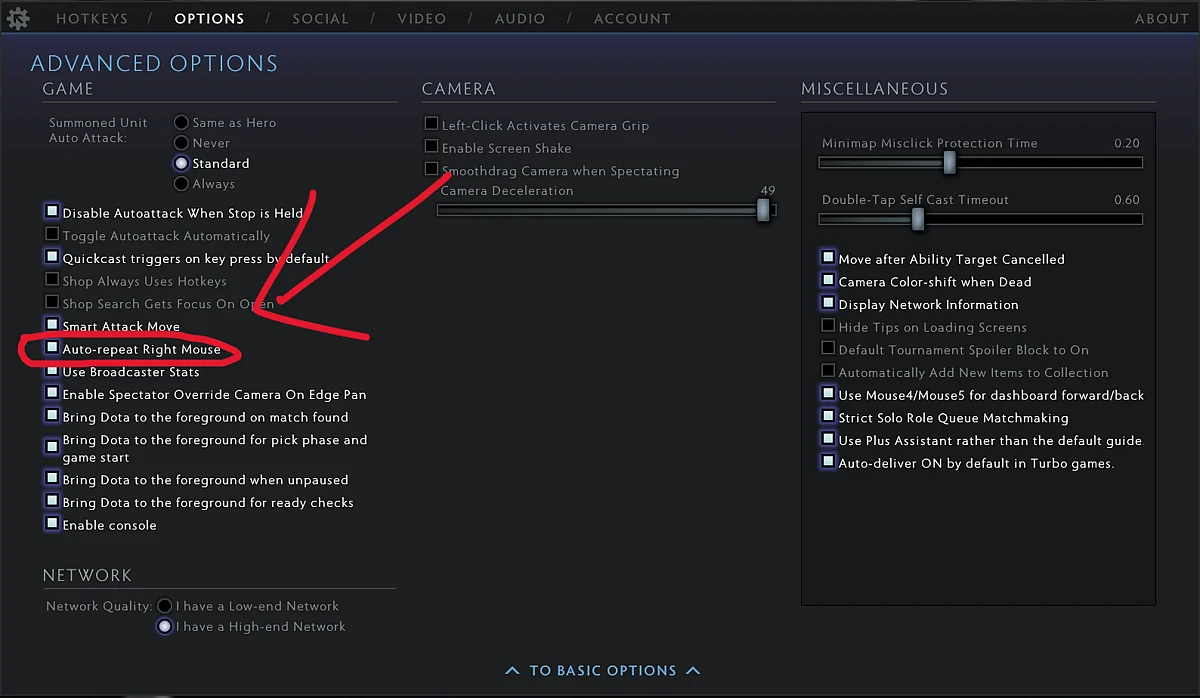1200x698 pixels.
Task: Open the Audio tab
Action: (x=520, y=19)
